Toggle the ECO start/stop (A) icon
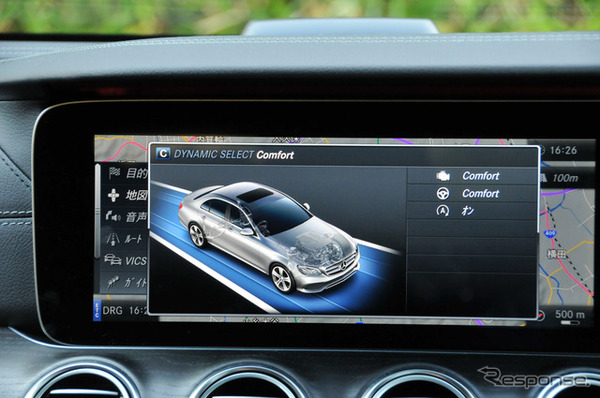The width and height of the screenshot is (600, 398). click(x=443, y=211)
